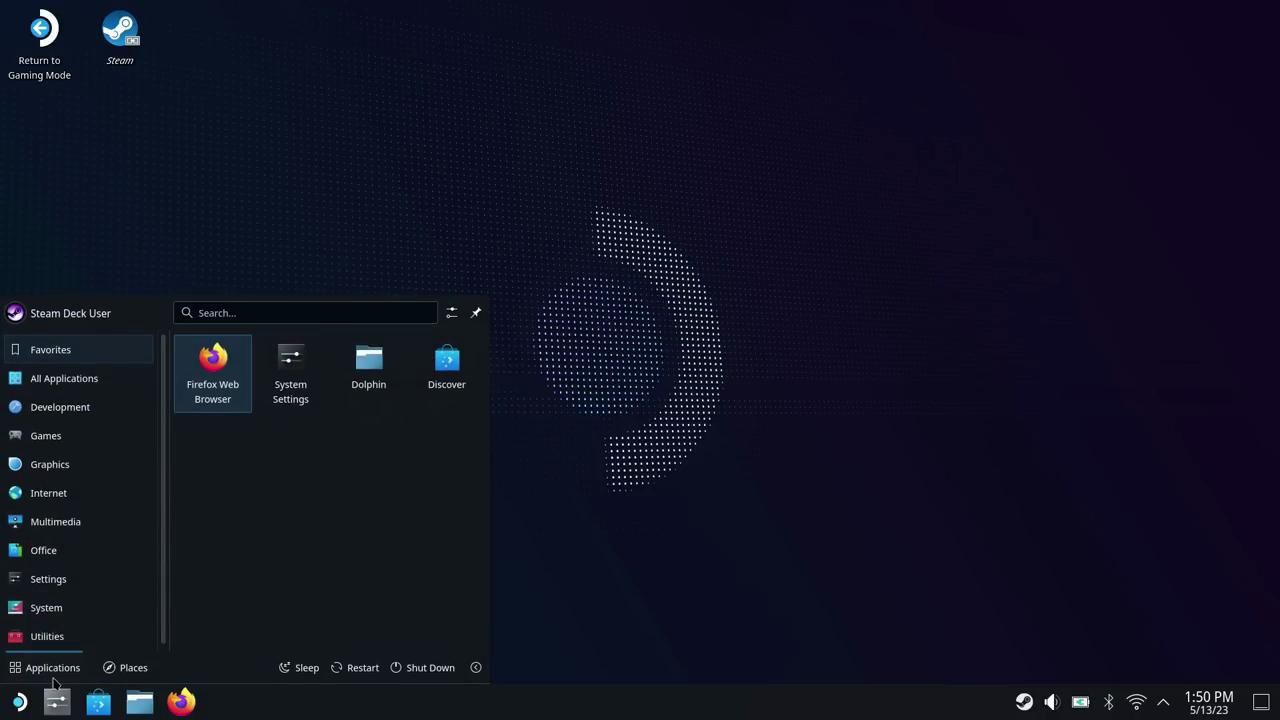Open Return to Gaming Mode desktop shortcut
Image resolution: width=1280 pixels, height=720 pixels.
[x=40, y=45]
